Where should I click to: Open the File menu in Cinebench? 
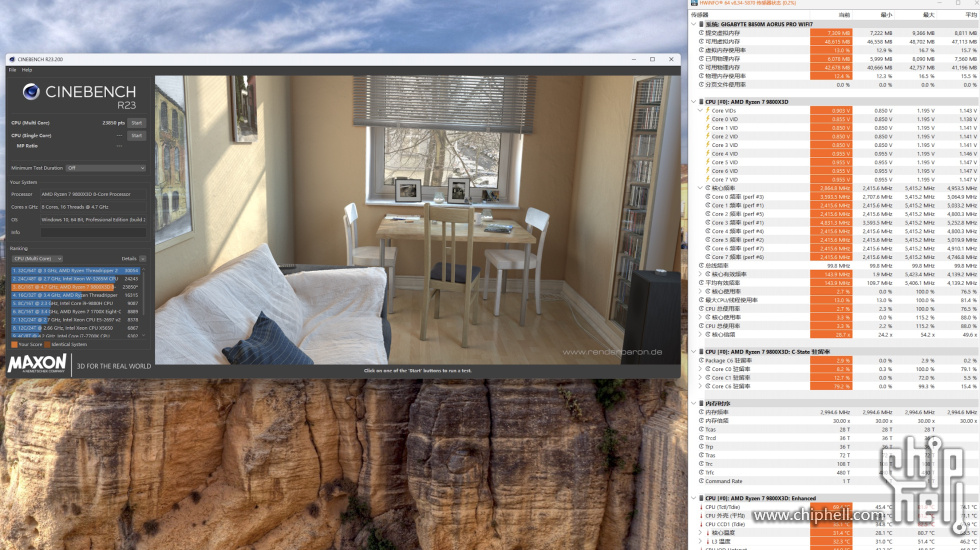[x=13, y=70]
